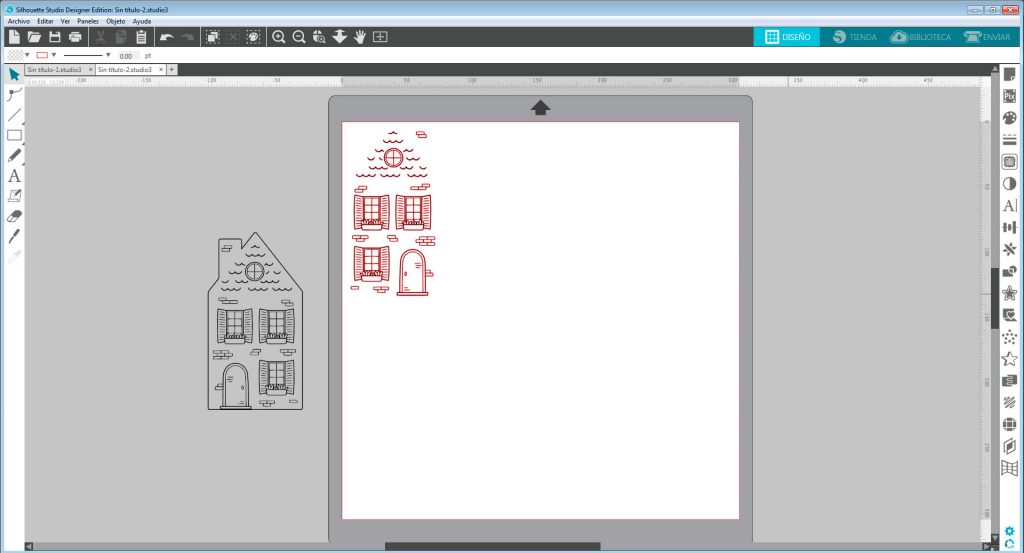Viewport: 1024px width, 553px height.
Task: Open the Archivo menu
Action: click(x=19, y=21)
